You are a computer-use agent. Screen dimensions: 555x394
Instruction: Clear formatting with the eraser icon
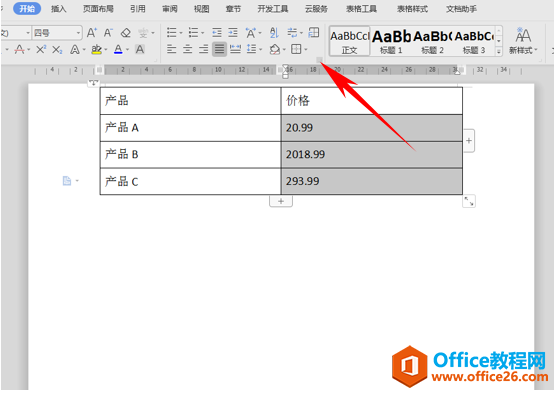[126, 33]
